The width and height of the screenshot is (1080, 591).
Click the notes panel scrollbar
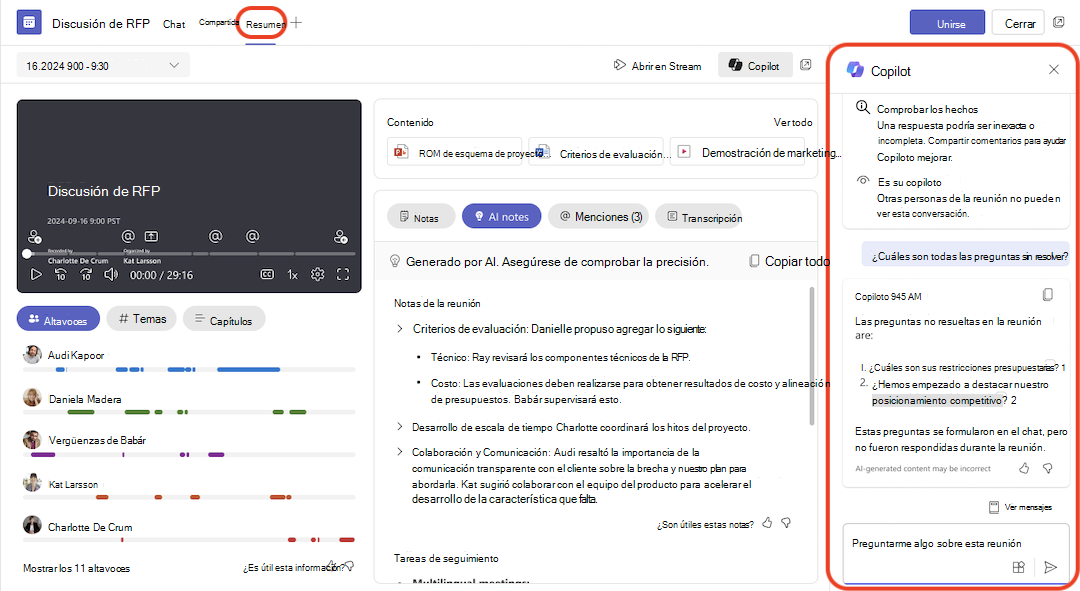812,355
